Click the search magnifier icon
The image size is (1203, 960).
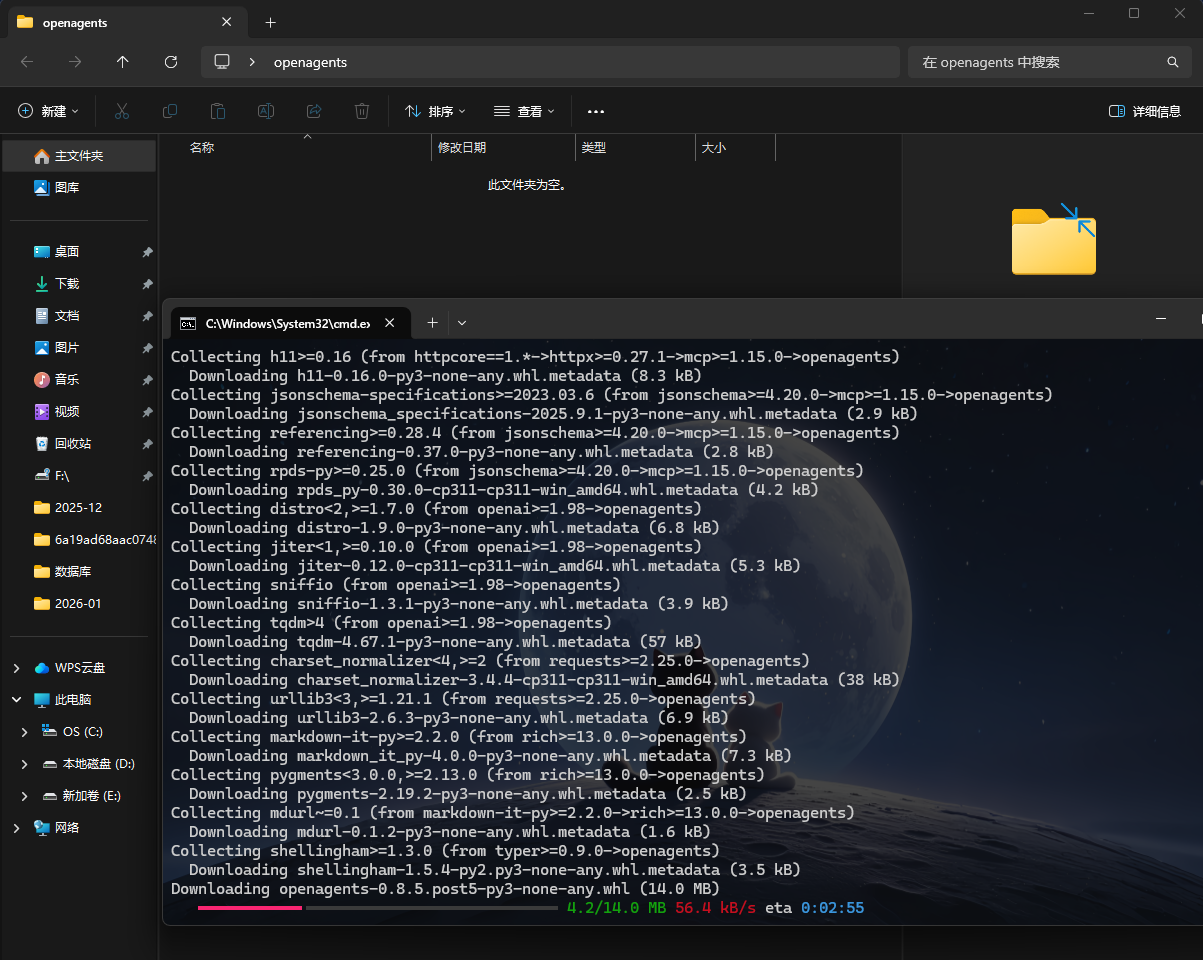1173,62
